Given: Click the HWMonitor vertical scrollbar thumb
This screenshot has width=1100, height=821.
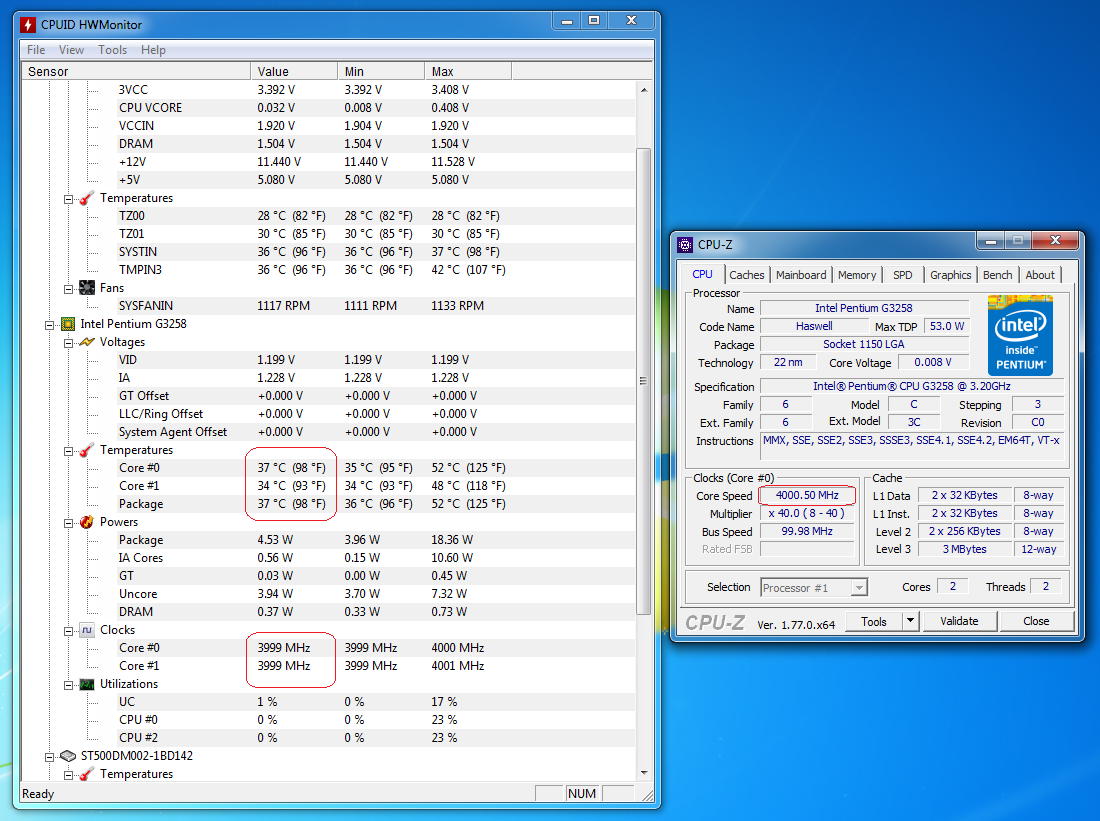Looking at the screenshot, I should point(644,381).
